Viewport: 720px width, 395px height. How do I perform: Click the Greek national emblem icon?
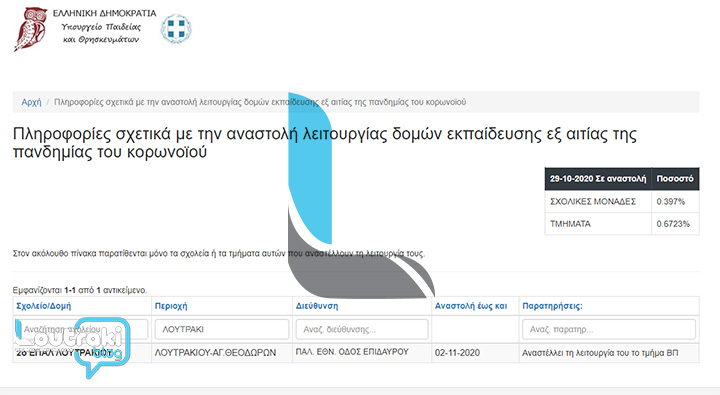coord(176,28)
